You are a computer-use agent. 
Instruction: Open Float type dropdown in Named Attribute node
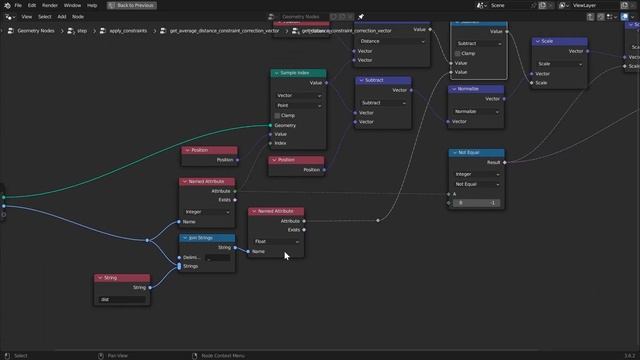pos(276,242)
